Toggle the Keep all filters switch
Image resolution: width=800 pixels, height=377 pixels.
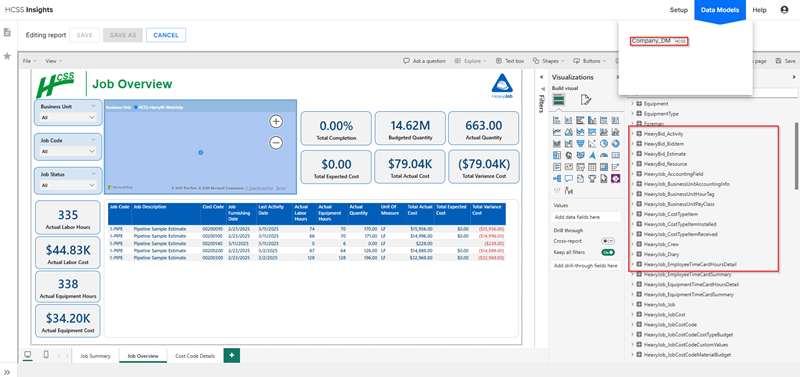click(x=608, y=252)
